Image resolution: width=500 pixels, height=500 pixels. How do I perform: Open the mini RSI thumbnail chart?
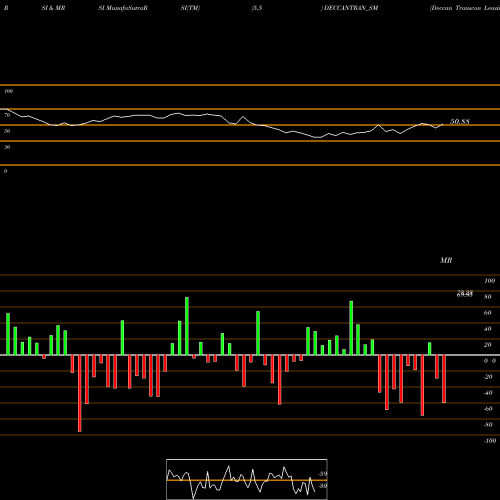247,479
